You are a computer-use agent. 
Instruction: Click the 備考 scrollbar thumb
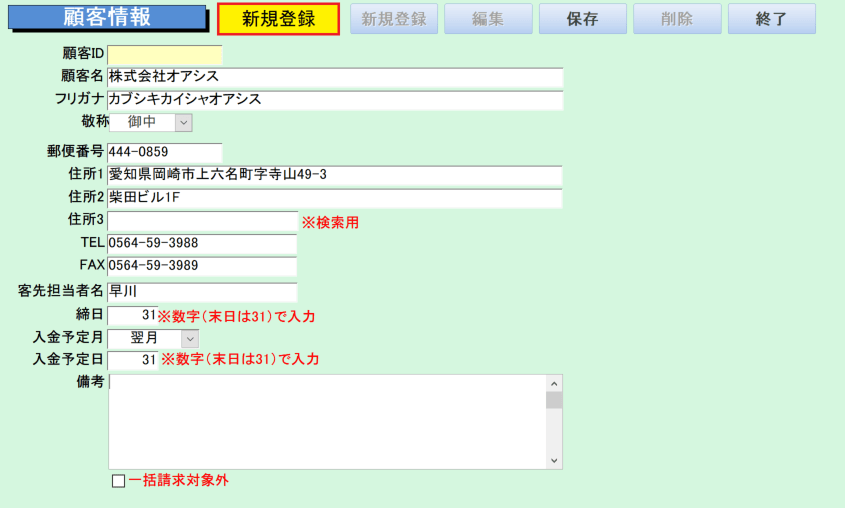click(x=554, y=400)
